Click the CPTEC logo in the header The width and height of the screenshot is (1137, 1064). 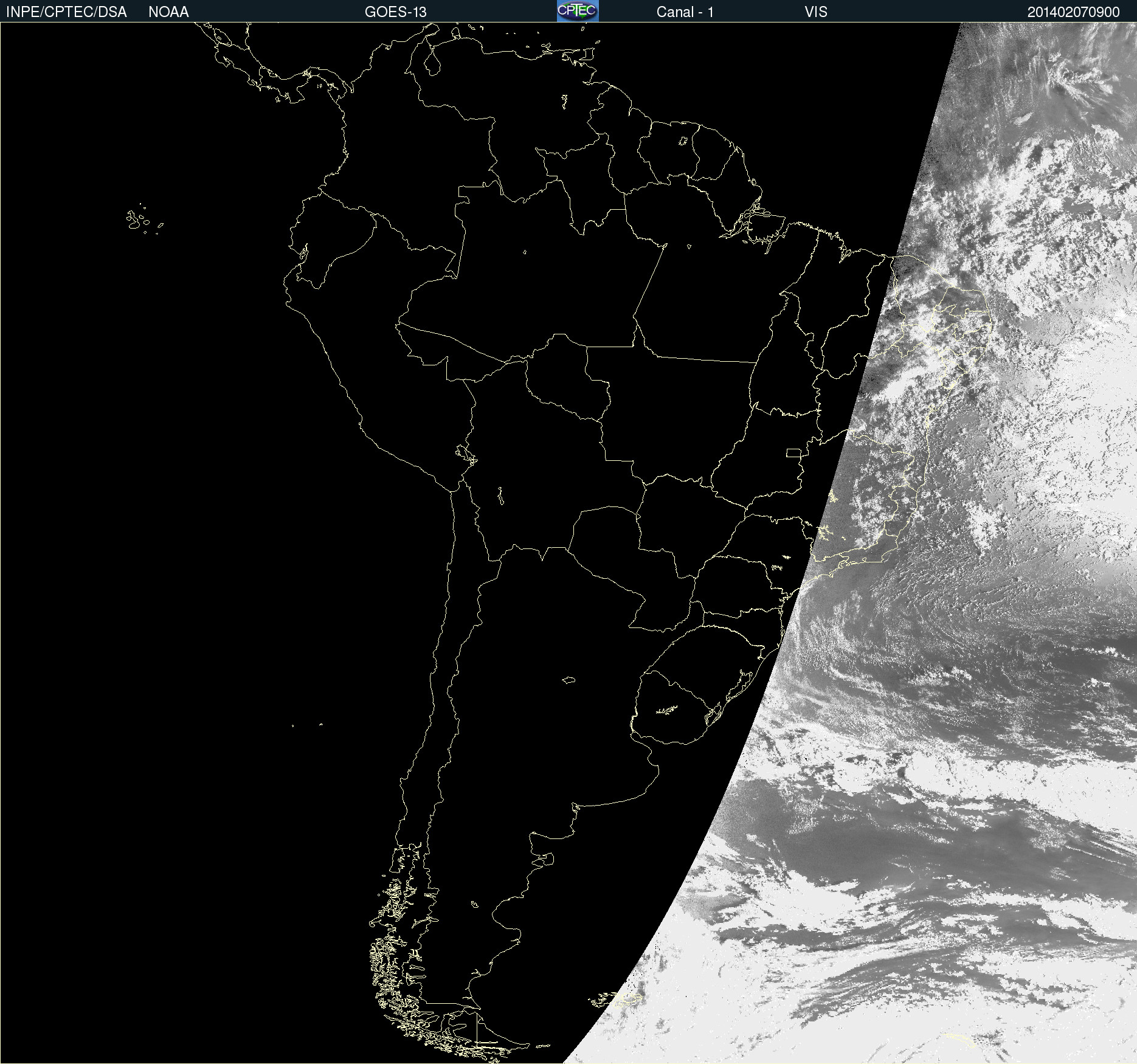[578, 11]
